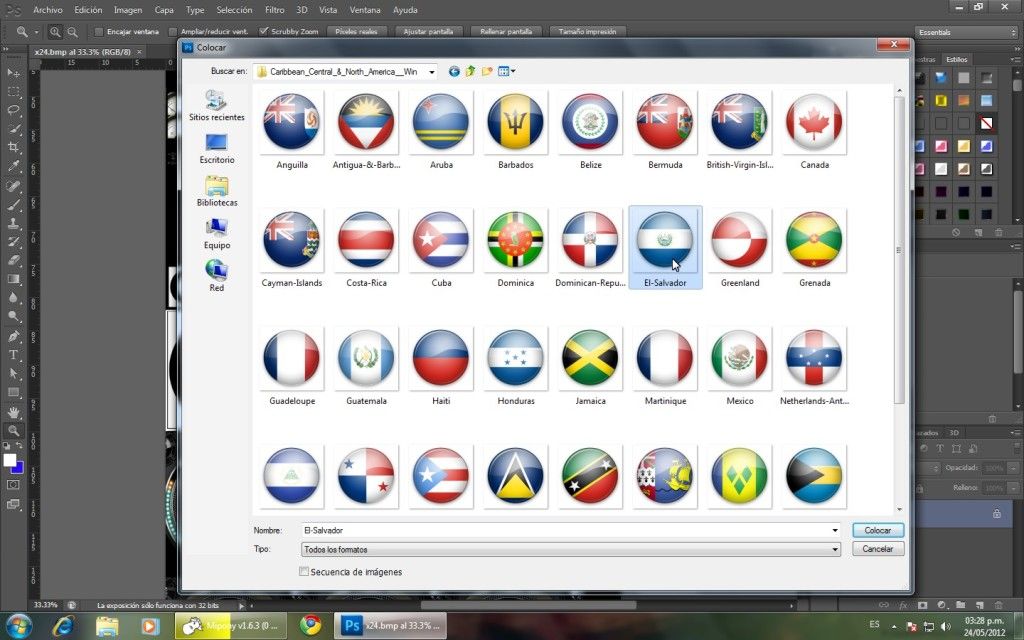Open the Edición menu
This screenshot has width=1024, height=640.
pos(88,10)
